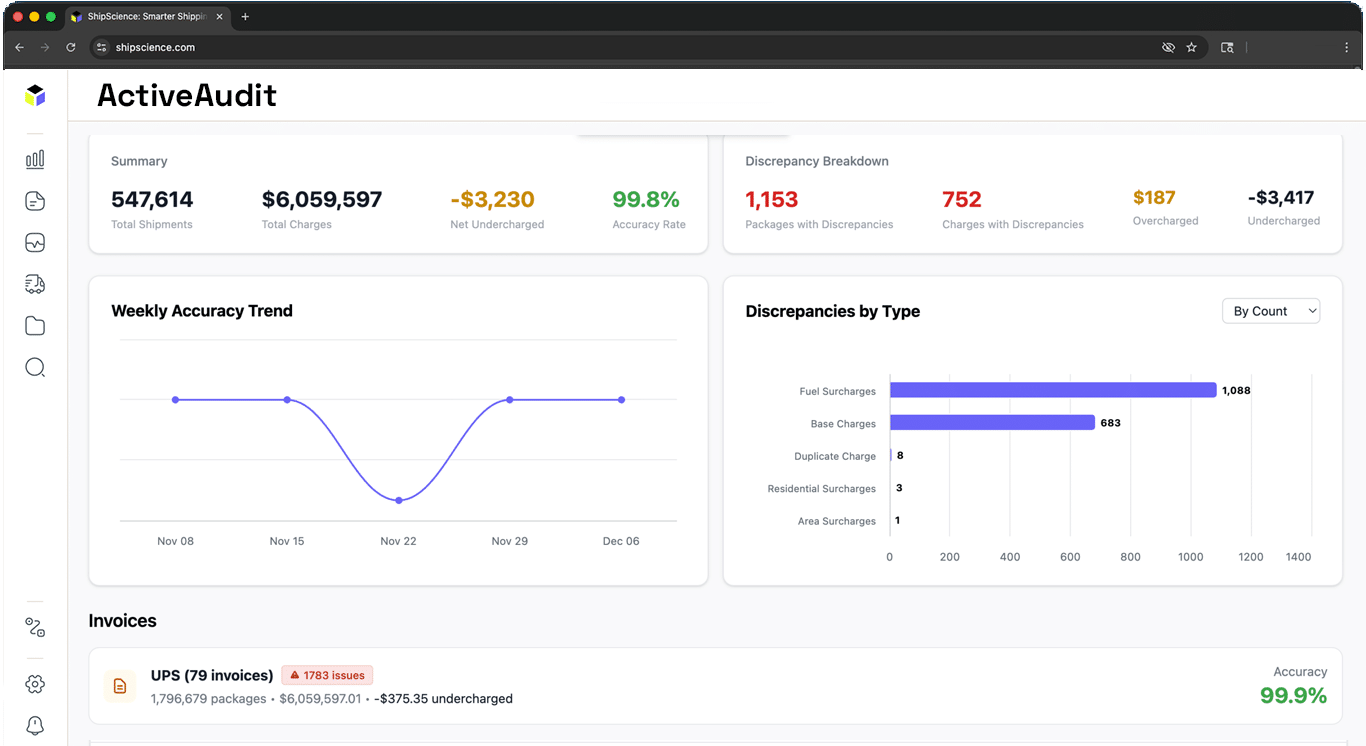Image resolution: width=1366 pixels, height=746 pixels.
Task: Click the ActiveAudit page title
Action: pos(186,95)
